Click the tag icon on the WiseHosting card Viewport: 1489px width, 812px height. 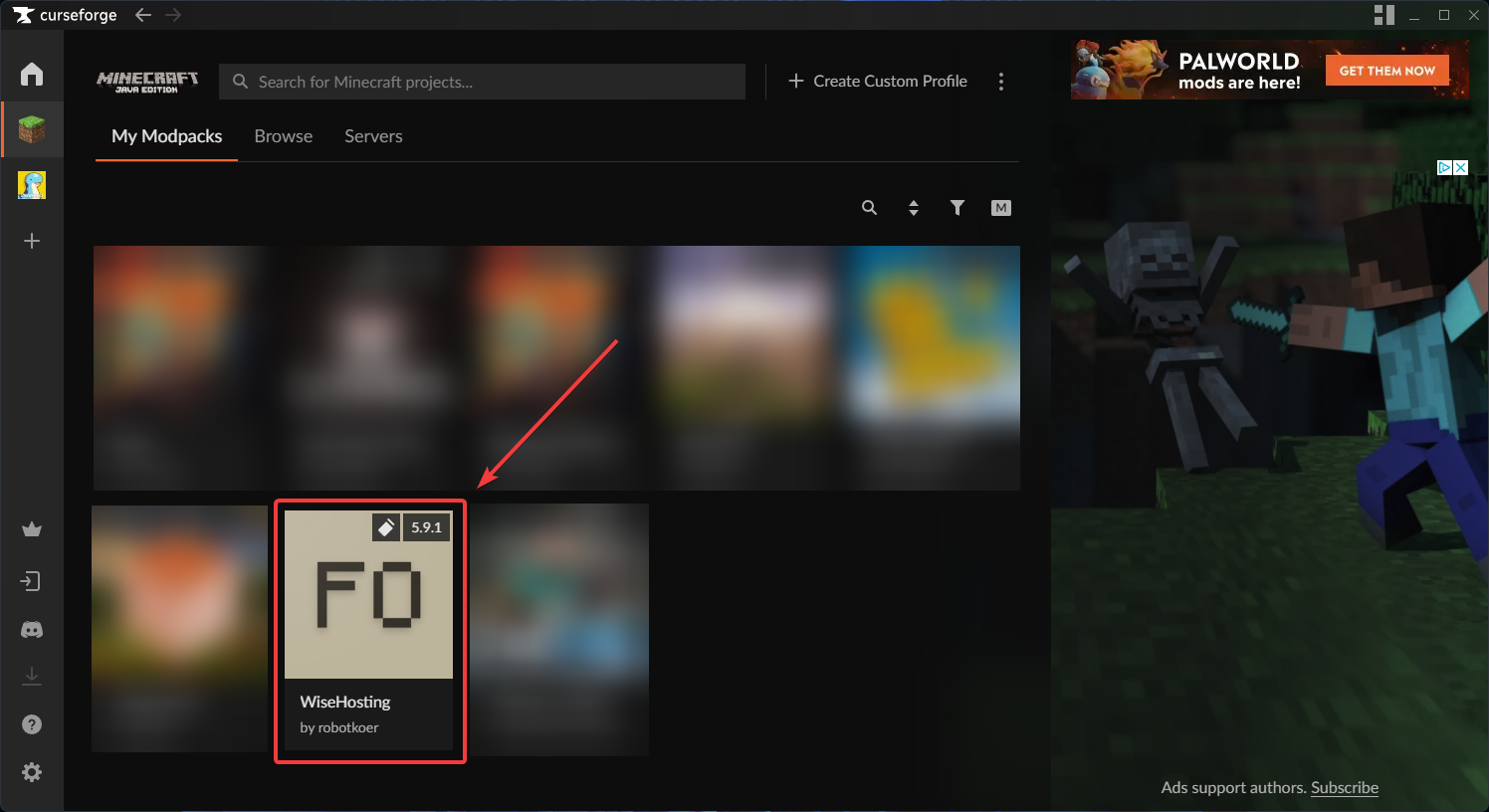tap(386, 527)
